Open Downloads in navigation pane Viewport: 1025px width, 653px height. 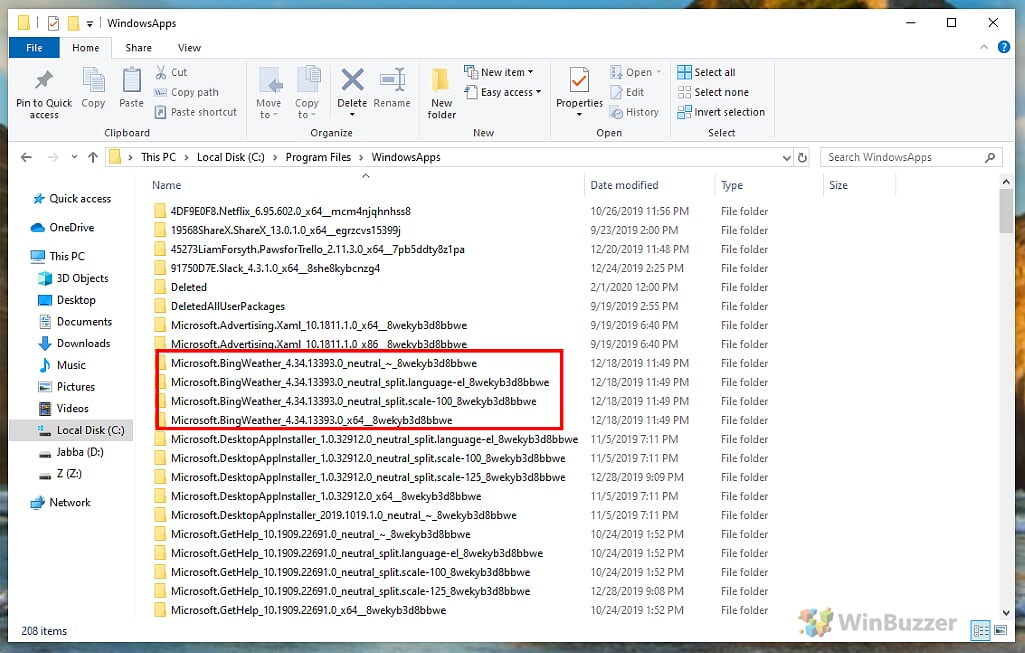click(x=74, y=343)
